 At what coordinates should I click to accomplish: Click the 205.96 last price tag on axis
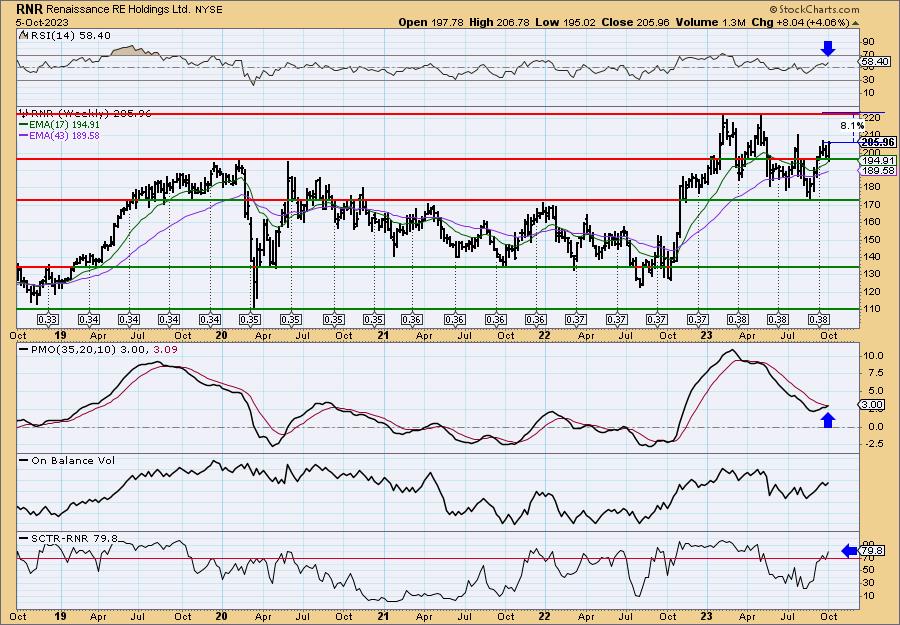[878, 142]
